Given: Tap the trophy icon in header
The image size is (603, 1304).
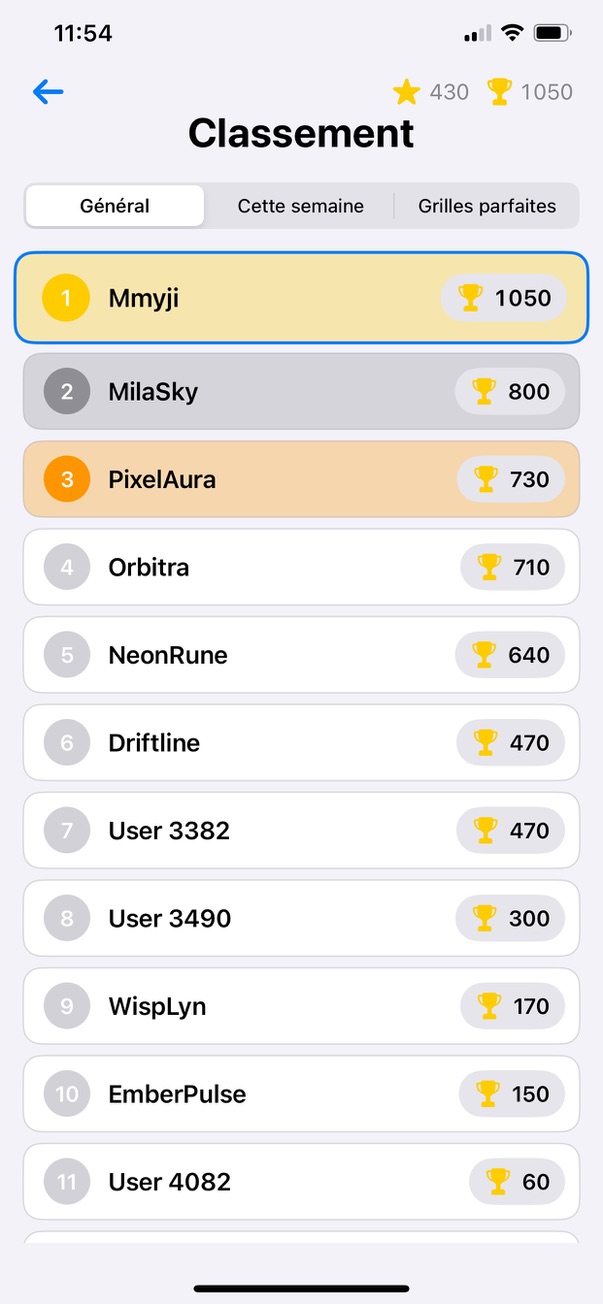Looking at the screenshot, I should coord(499,92).
